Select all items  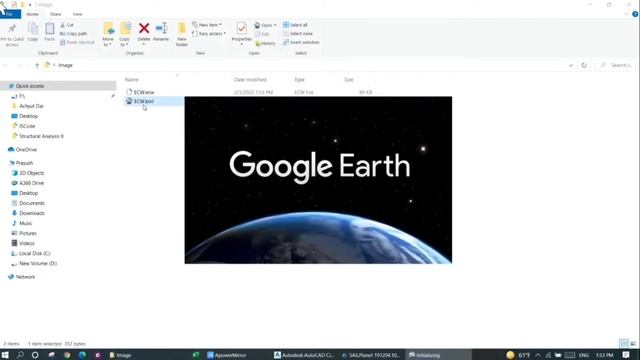[x=295, y=25]
